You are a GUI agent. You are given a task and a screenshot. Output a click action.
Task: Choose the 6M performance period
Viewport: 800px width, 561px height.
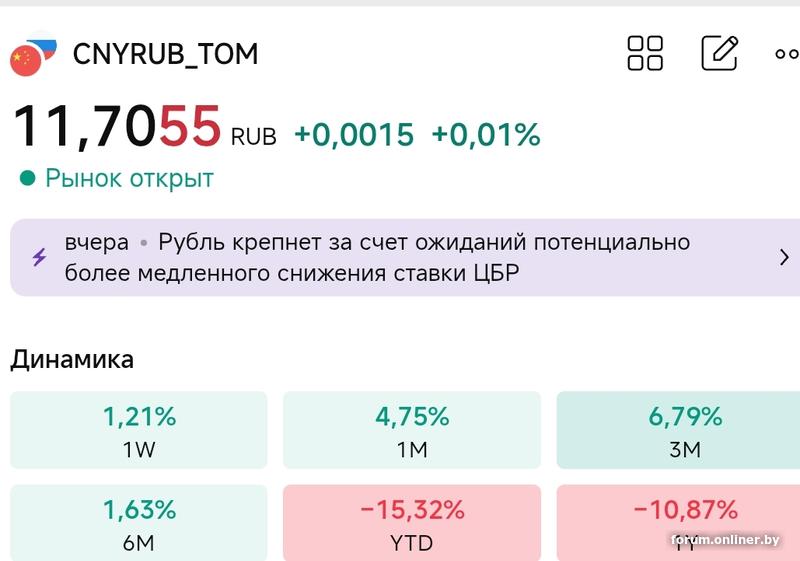pyautogui.click(x=139, y=523)
